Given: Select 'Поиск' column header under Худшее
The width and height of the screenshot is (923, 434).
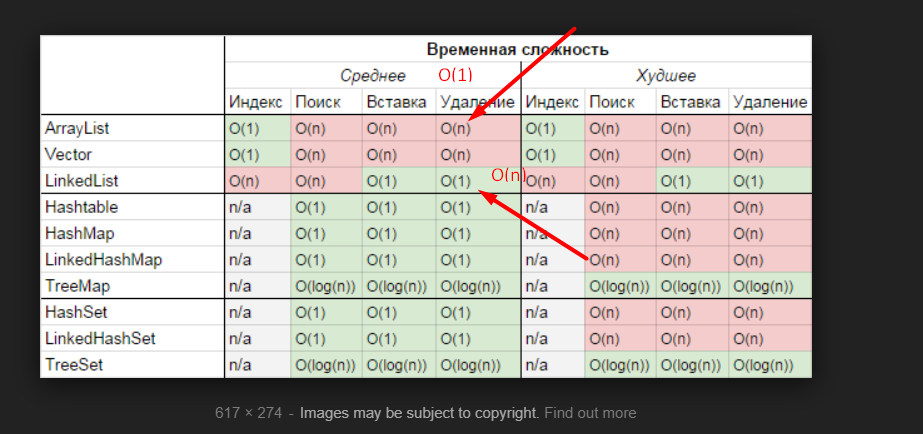Looking at the screenshot, I should pos(612,102).
